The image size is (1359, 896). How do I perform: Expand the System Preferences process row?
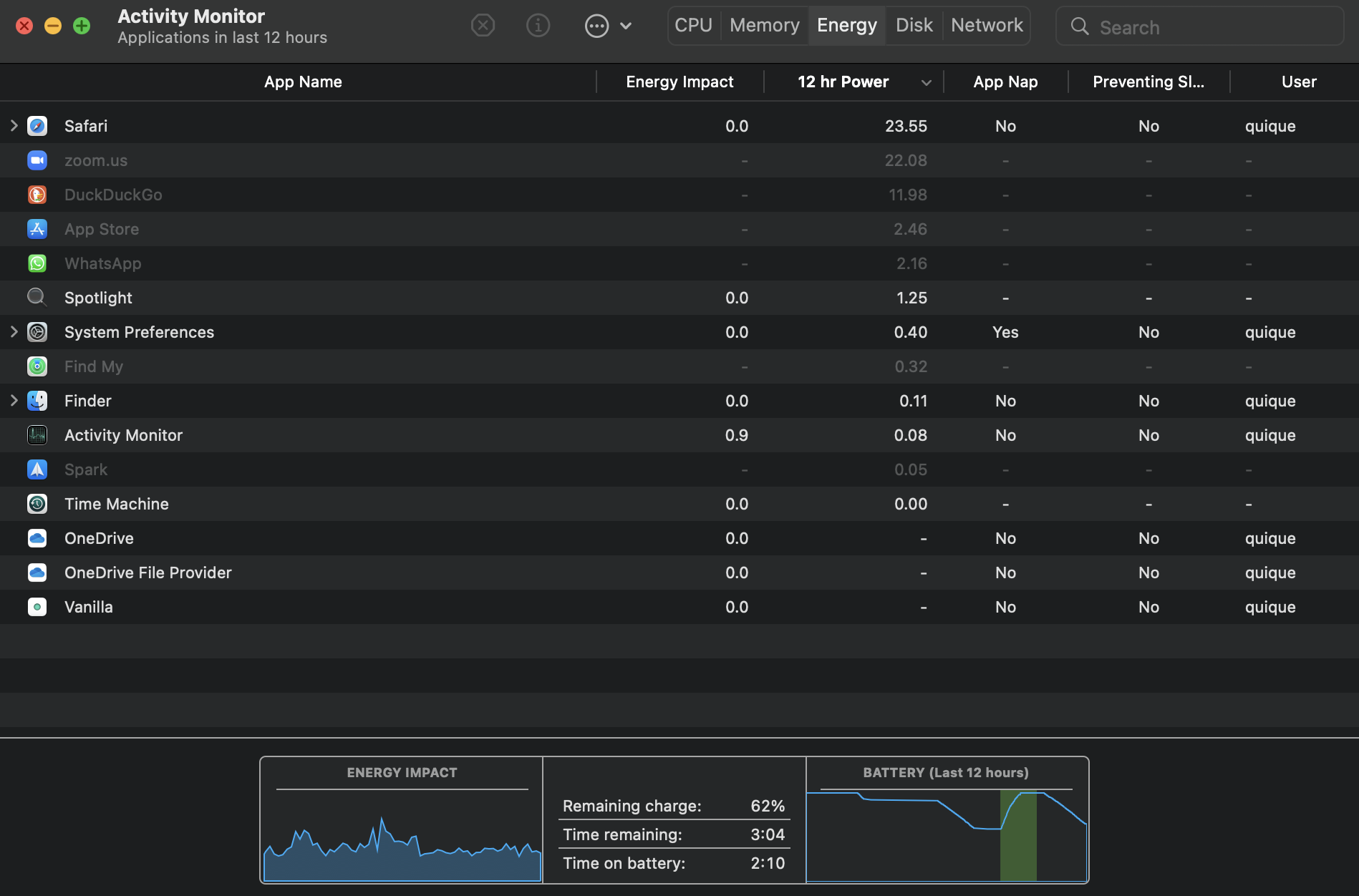point(14,332)
